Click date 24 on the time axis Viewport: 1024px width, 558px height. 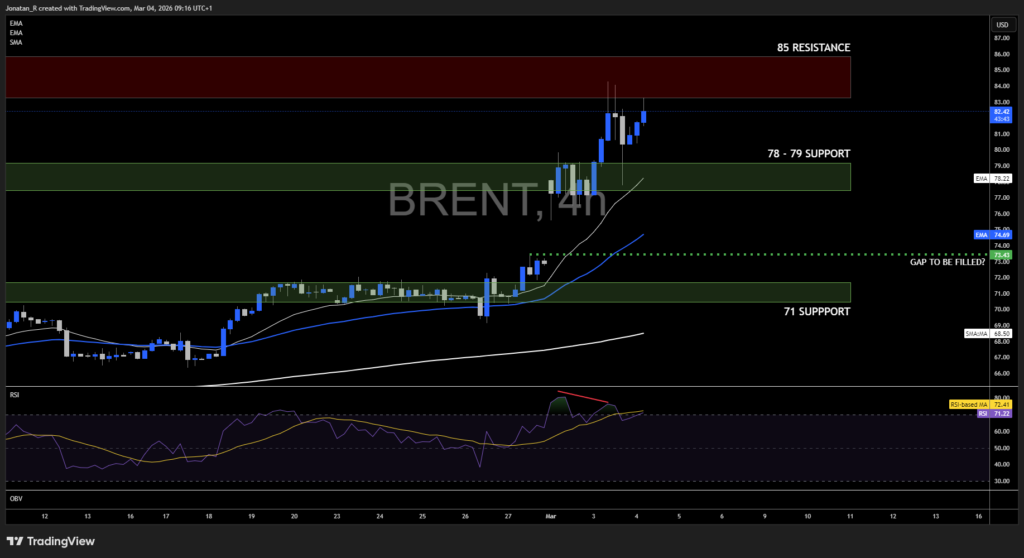coord(379,516)
